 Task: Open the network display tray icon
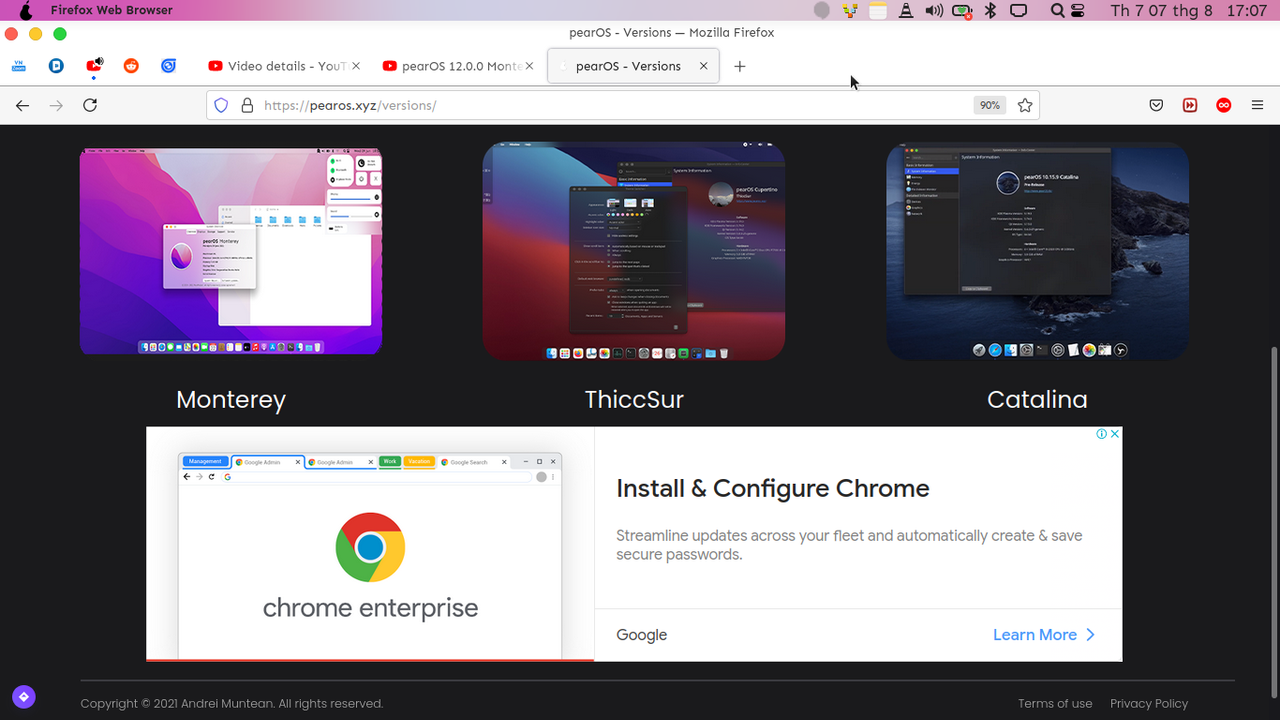[1019, 10]
